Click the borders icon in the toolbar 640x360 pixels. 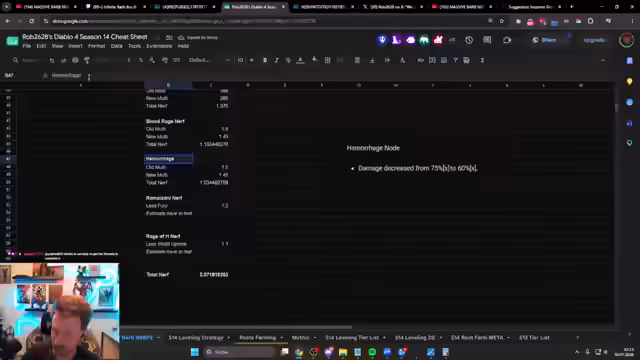click(327, 60)
